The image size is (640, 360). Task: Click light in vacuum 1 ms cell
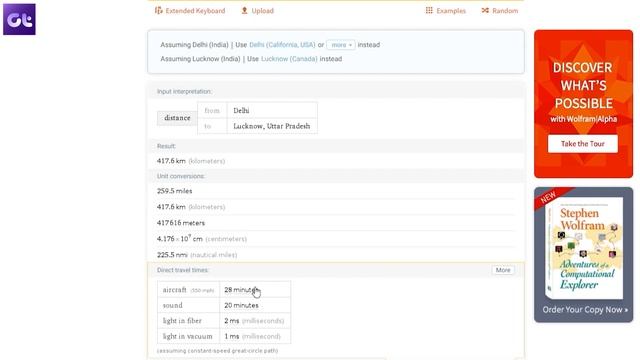tap(255, 336)
